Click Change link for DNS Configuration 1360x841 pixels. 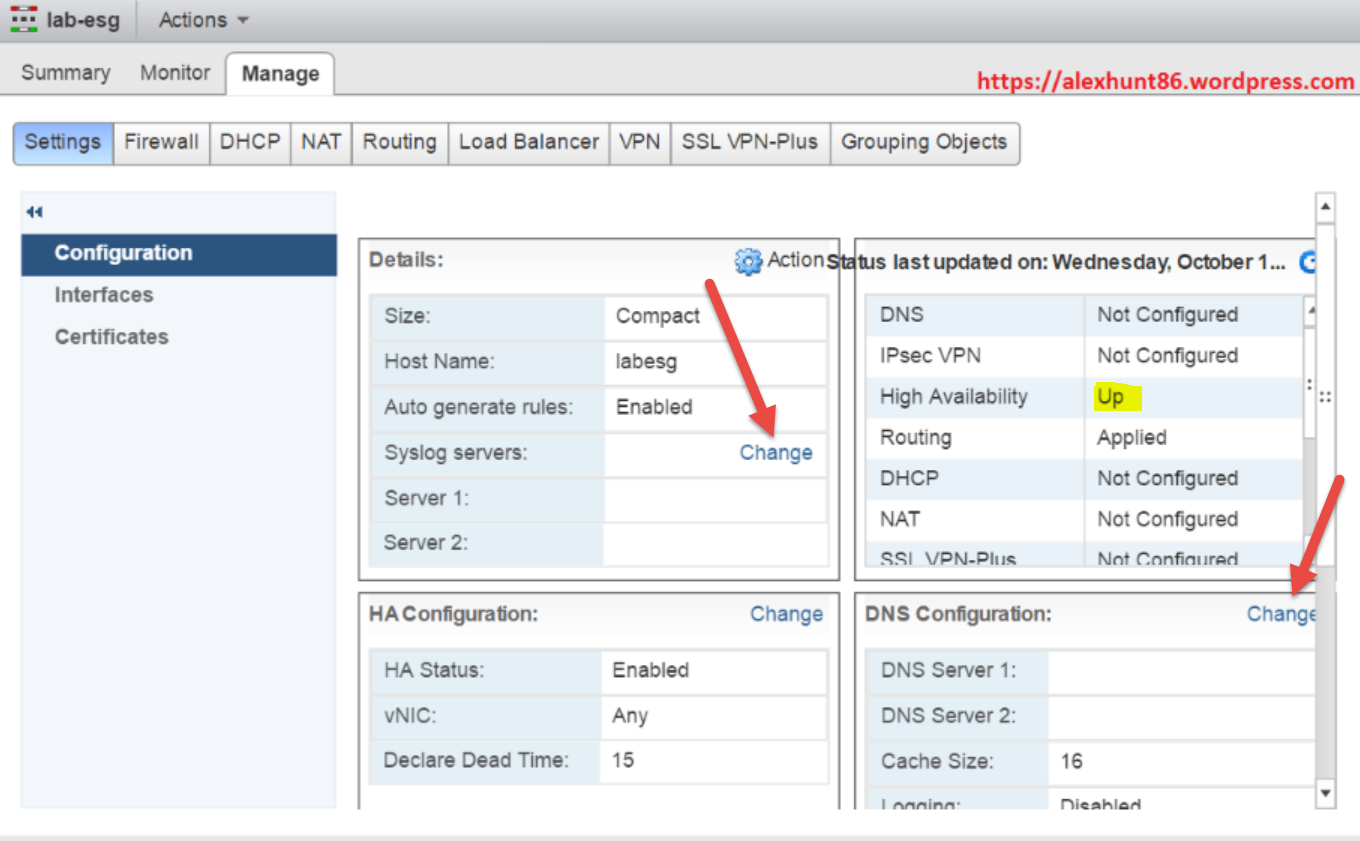[x=1280, y=614]
